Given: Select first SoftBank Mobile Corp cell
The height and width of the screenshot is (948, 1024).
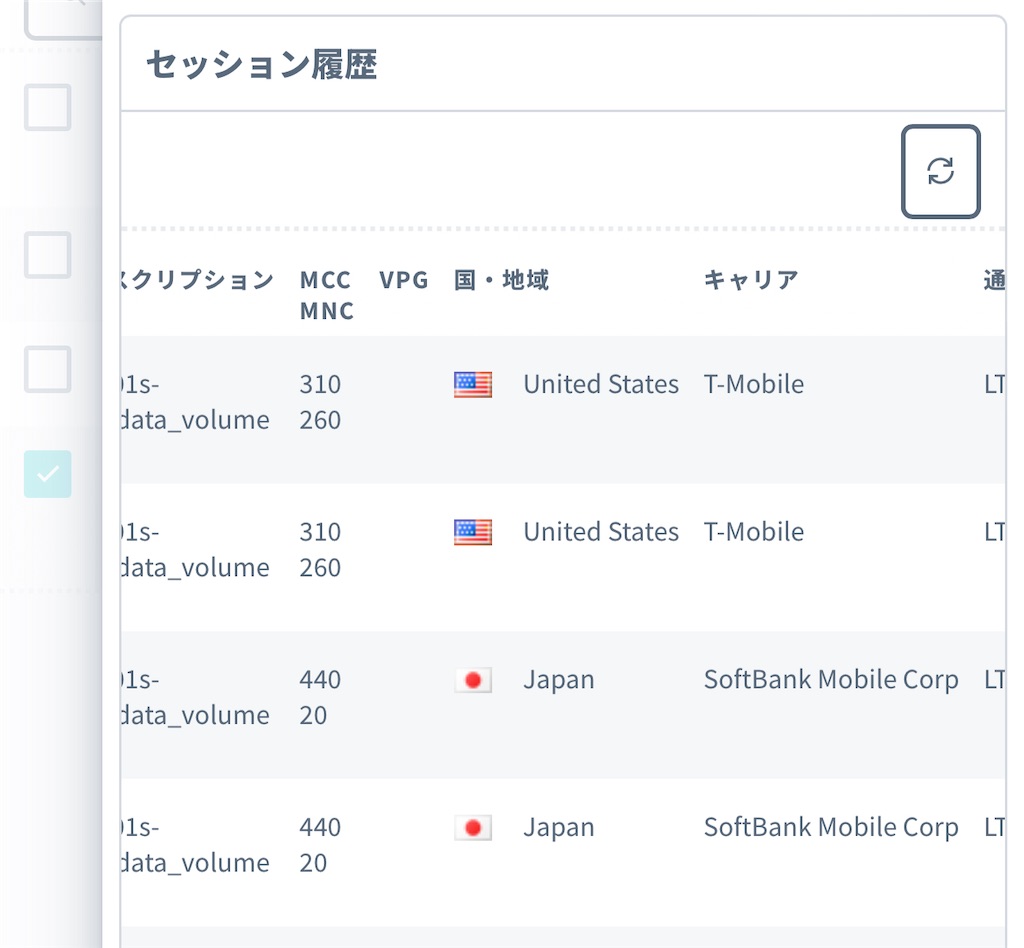Looking at the screenshot, I should click(x=831, y=680).
